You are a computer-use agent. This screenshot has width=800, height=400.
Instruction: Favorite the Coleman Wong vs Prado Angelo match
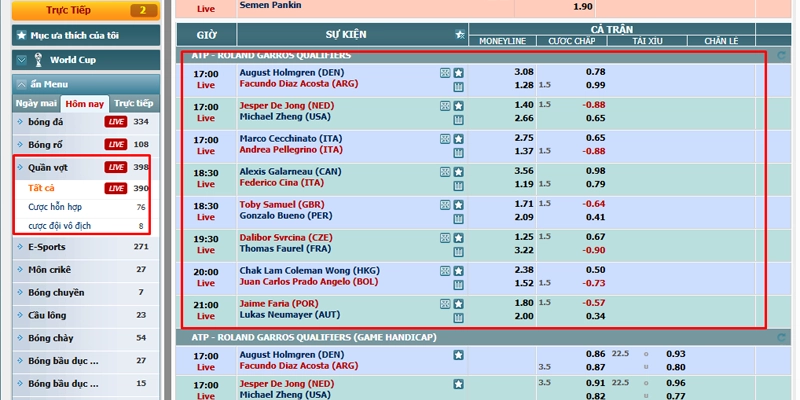tap(459, 271)
